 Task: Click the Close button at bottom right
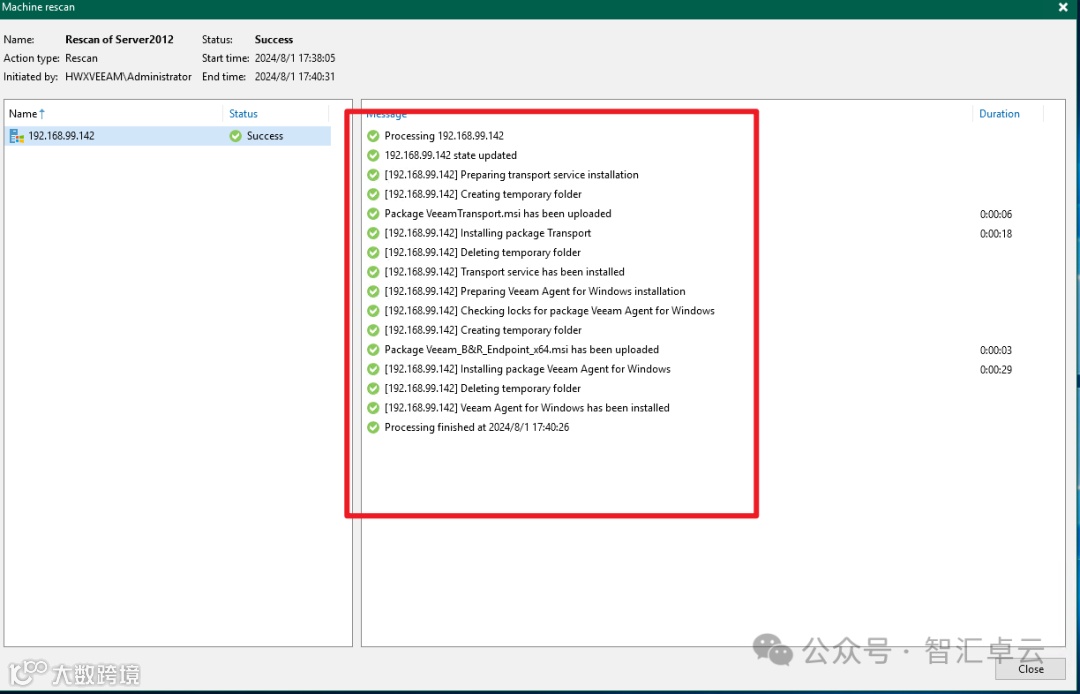coord(1030,669)
